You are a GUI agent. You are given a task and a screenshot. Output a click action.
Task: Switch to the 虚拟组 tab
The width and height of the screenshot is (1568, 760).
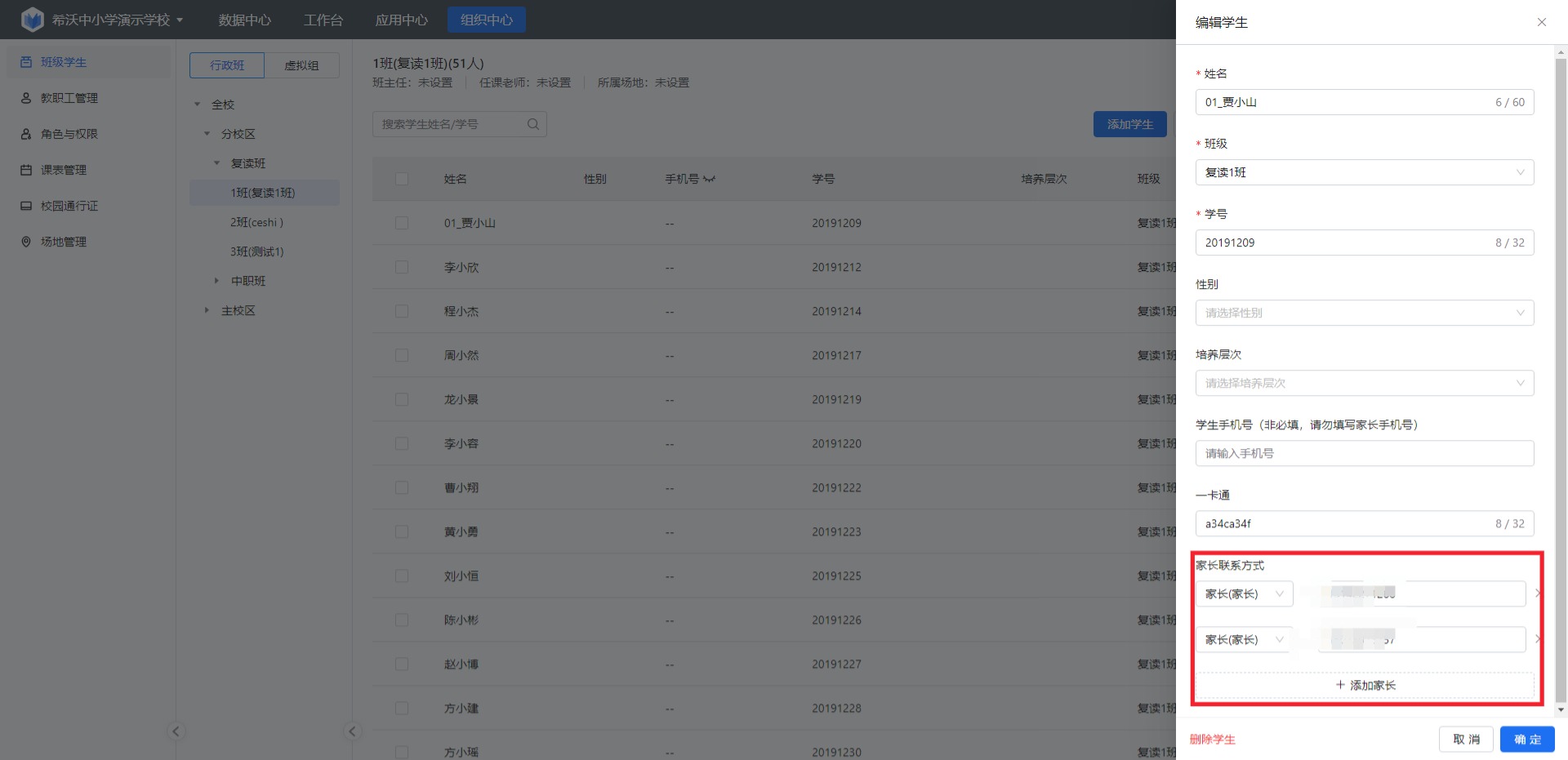pos(301,65)
